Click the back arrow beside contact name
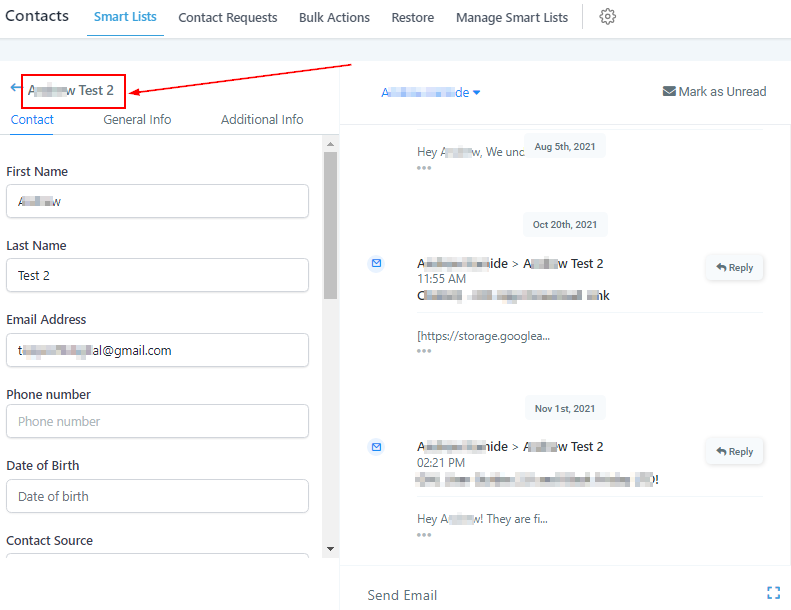The width and height of the screenshot is (791, 610). pyautogui.click(x=15, y=88)
